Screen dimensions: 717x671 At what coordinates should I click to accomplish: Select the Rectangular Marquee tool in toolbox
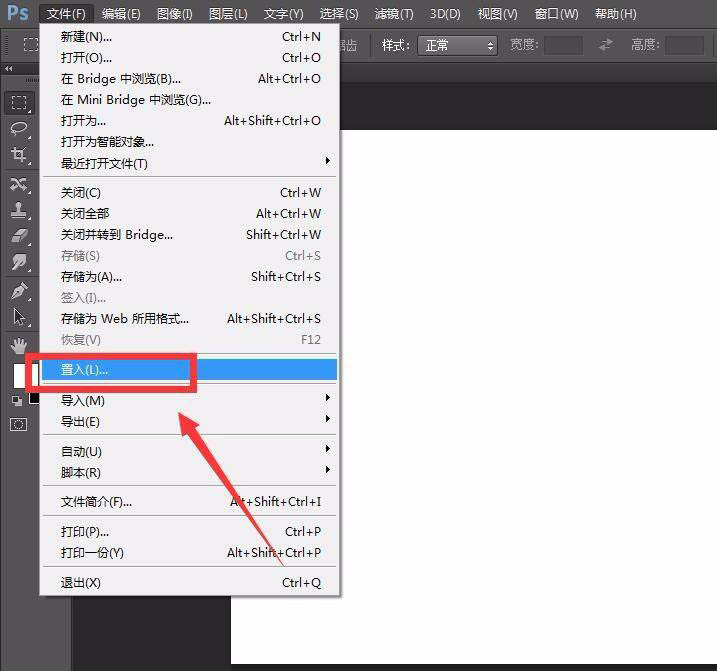point(19,102)
